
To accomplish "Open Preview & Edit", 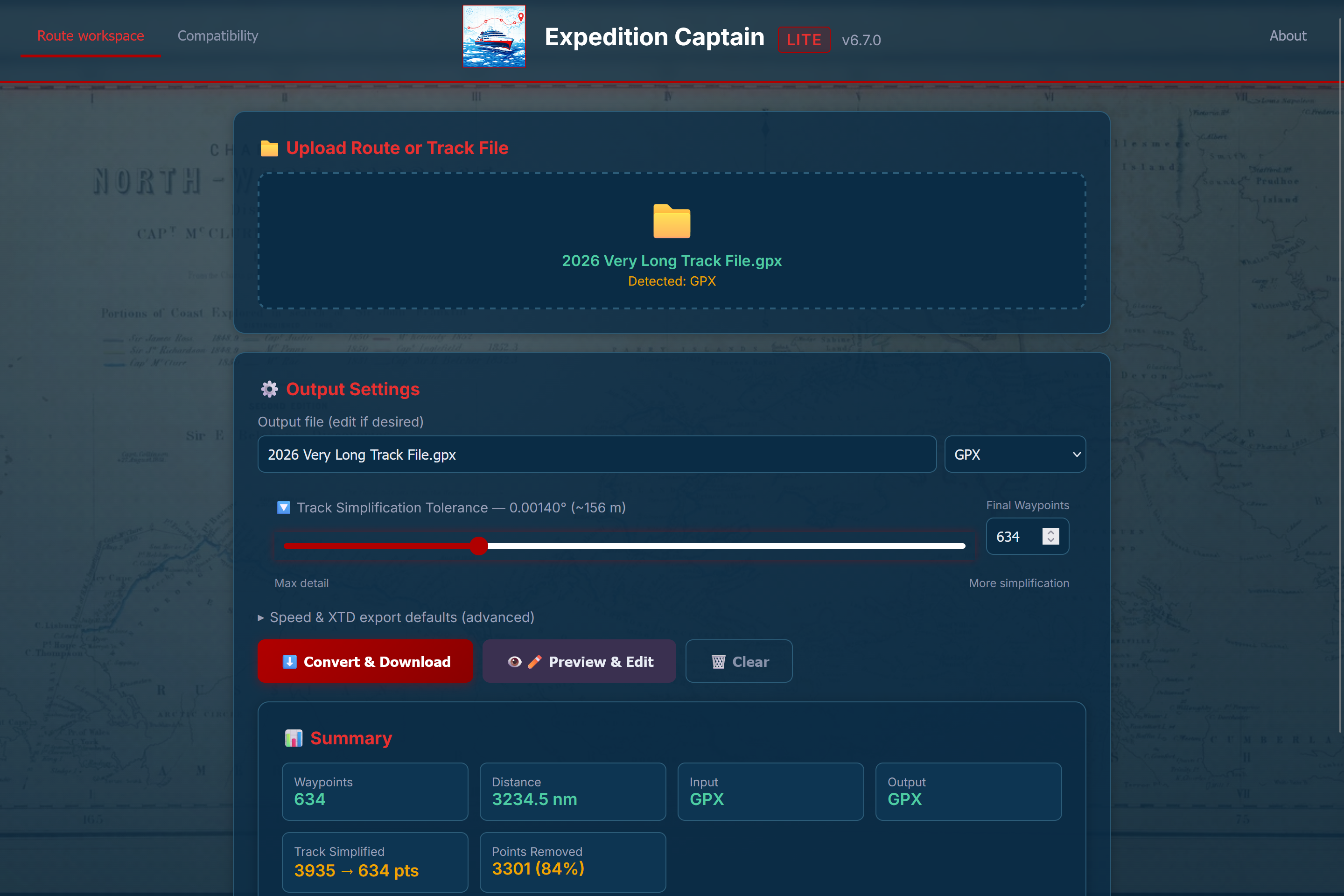I will (x=579, y=661).
